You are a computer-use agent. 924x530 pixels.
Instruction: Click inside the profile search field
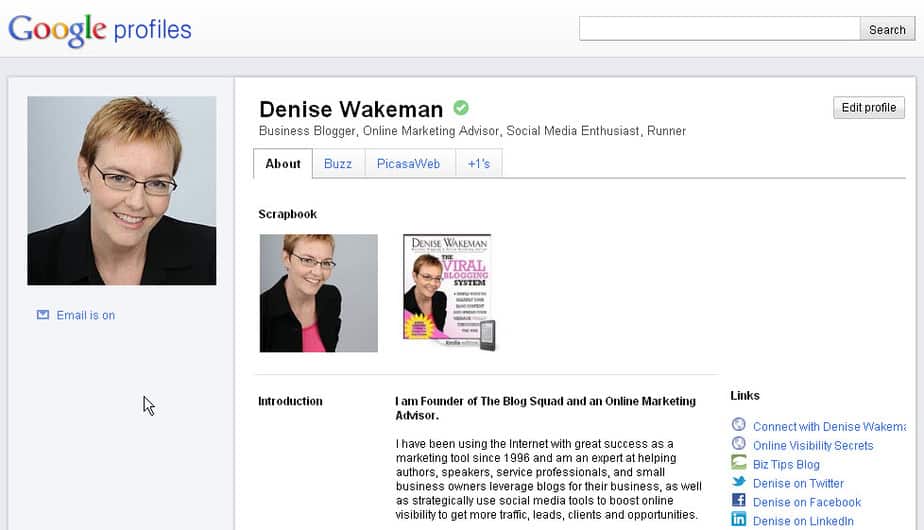pos(720,29)
